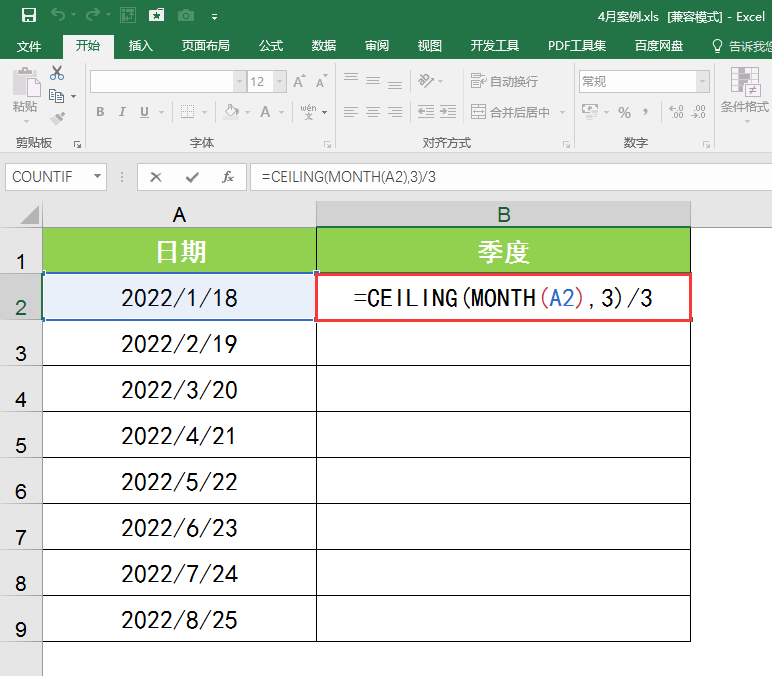Open the 合并后居中 dropdown arrow

(562, 112)
